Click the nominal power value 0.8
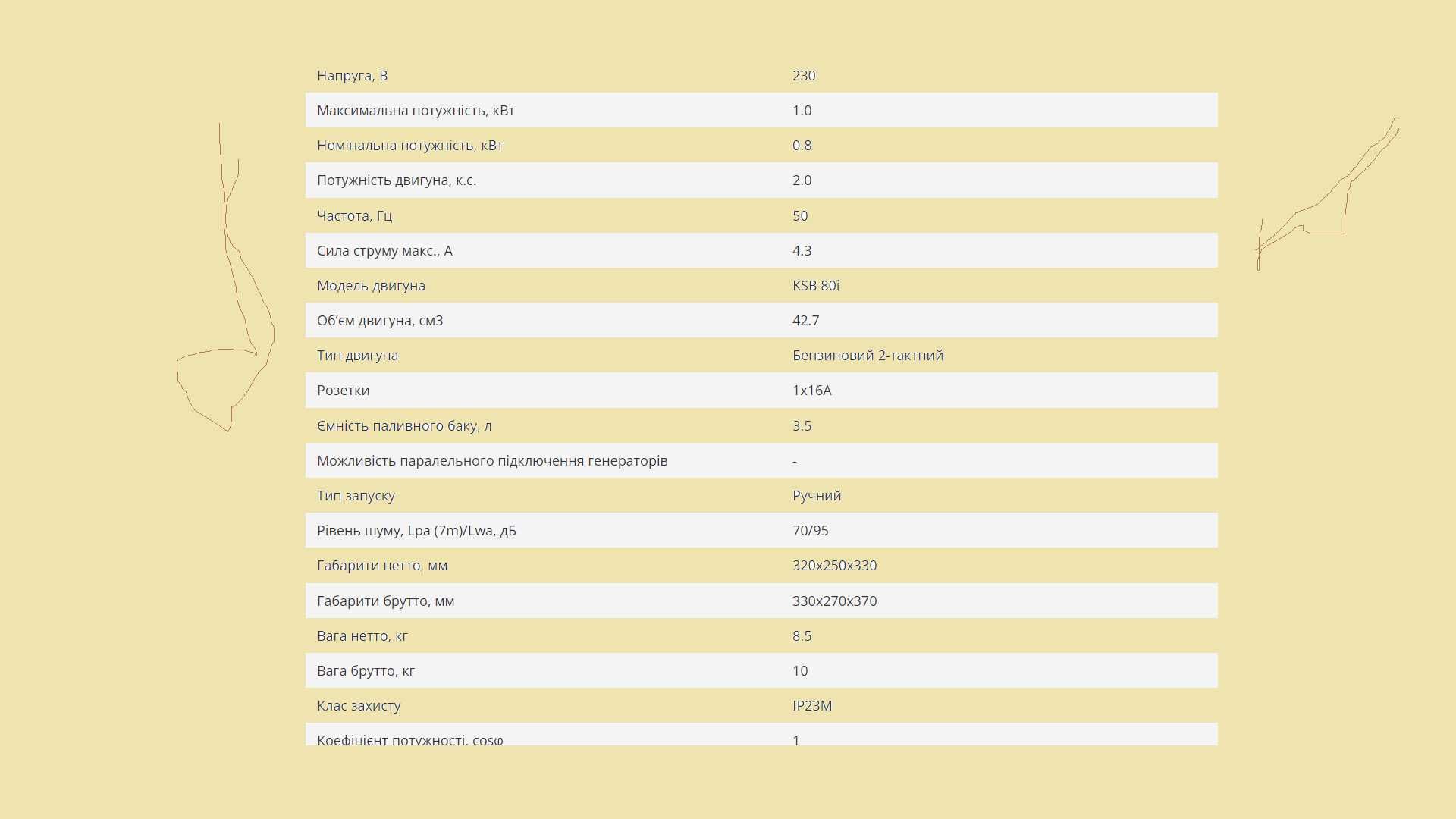The image size is (1456, 819). [802, 146]
